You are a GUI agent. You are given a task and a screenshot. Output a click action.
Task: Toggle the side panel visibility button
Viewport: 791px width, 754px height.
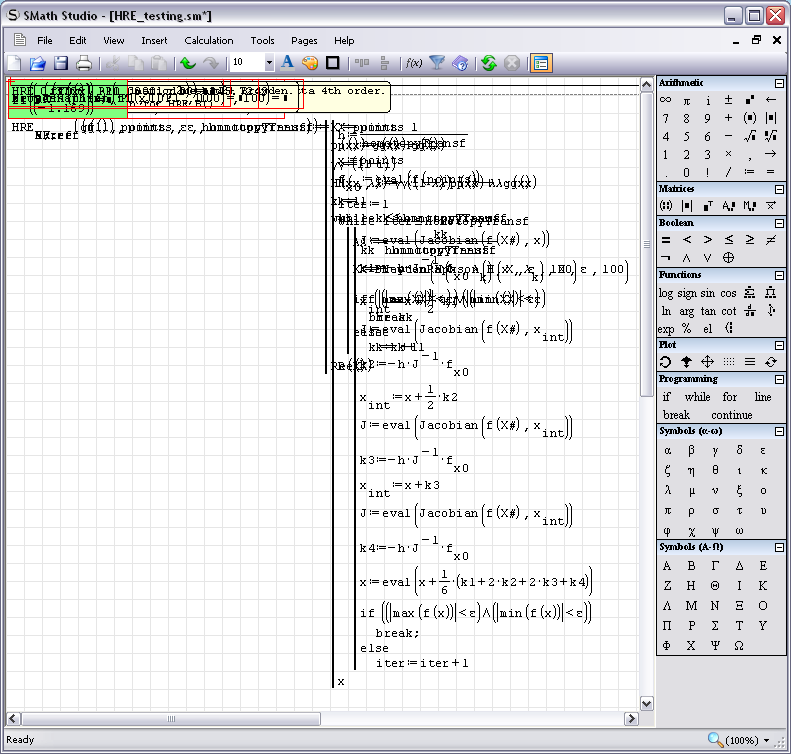tap(541, 63)
